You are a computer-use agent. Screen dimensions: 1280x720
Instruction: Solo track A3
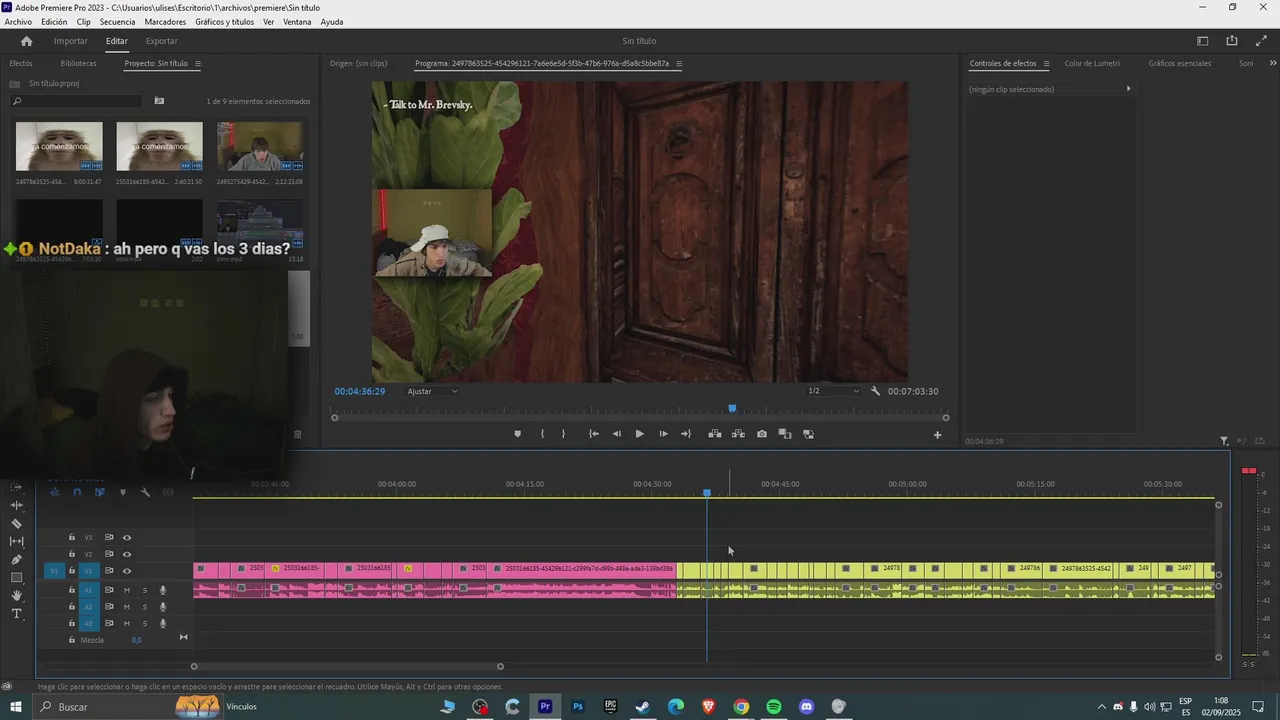pos(144,624)
